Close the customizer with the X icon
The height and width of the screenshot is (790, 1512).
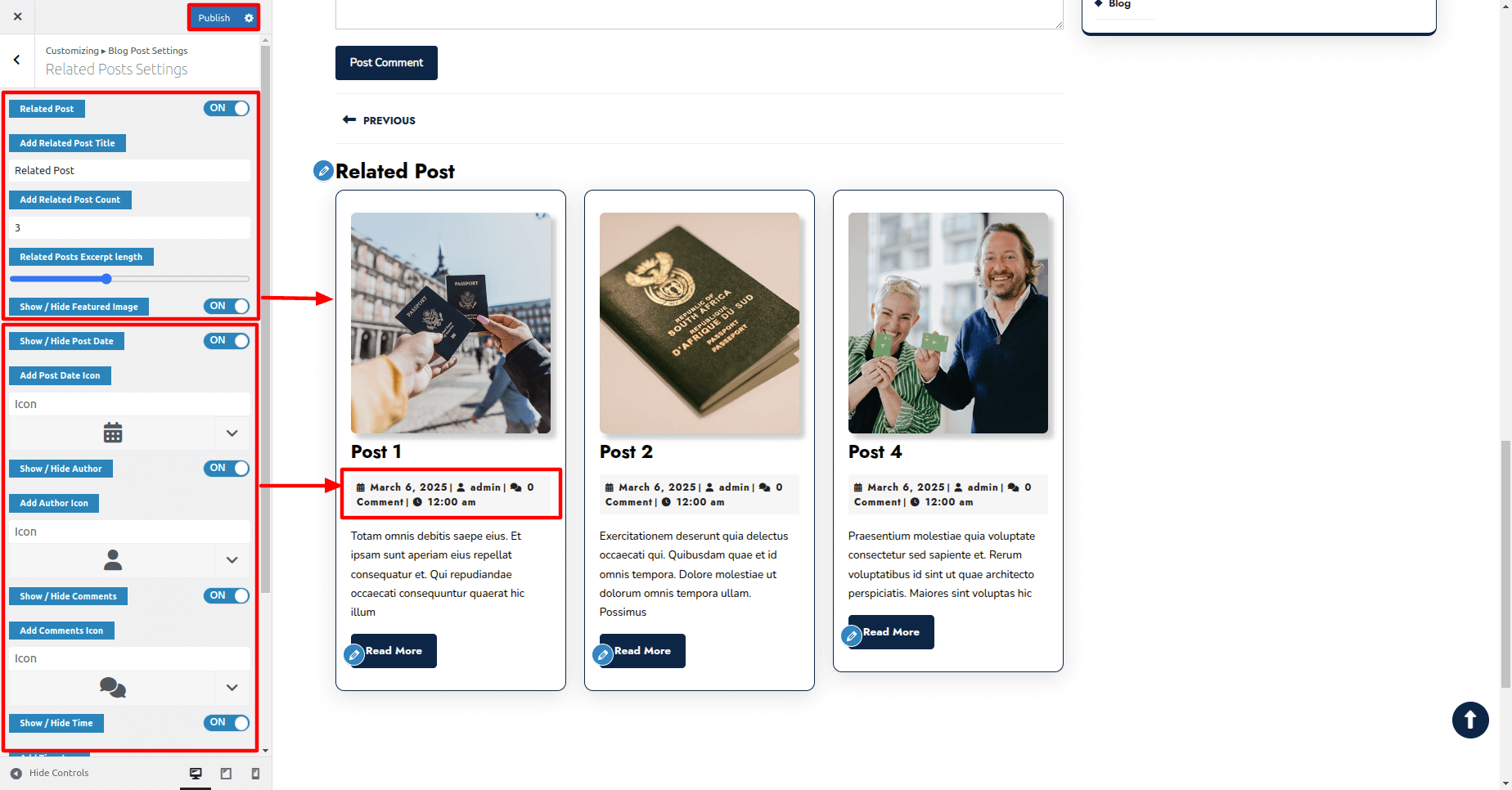coord(17,16)
